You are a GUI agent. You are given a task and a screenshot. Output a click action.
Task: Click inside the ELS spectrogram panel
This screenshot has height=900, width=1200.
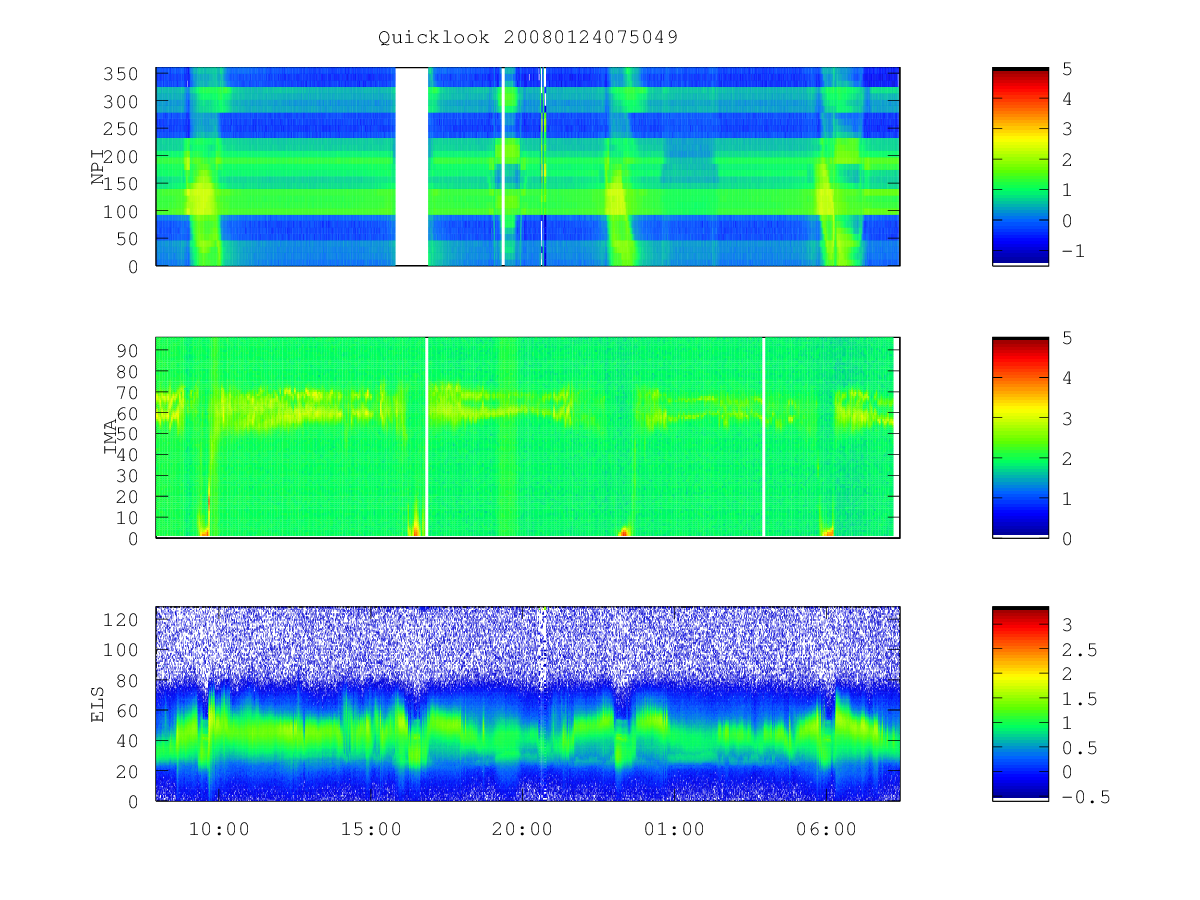tap(528, 703)
